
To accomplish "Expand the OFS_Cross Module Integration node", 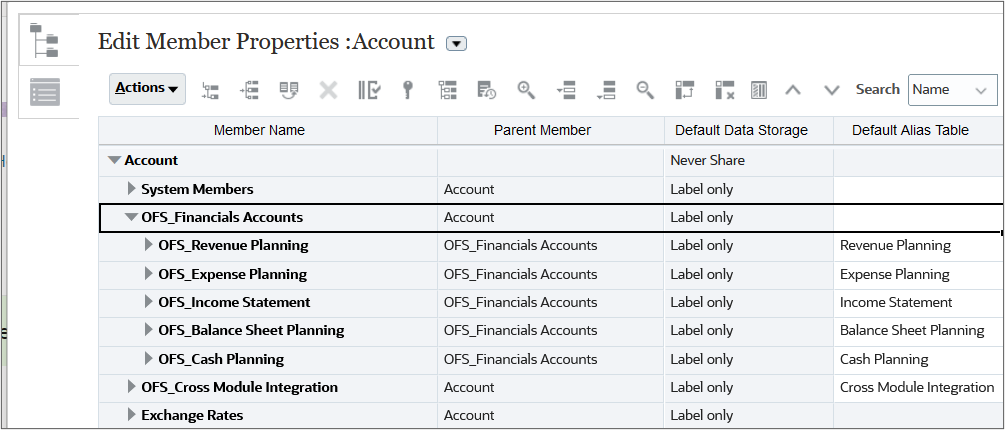I will click(x=131, y=387).
